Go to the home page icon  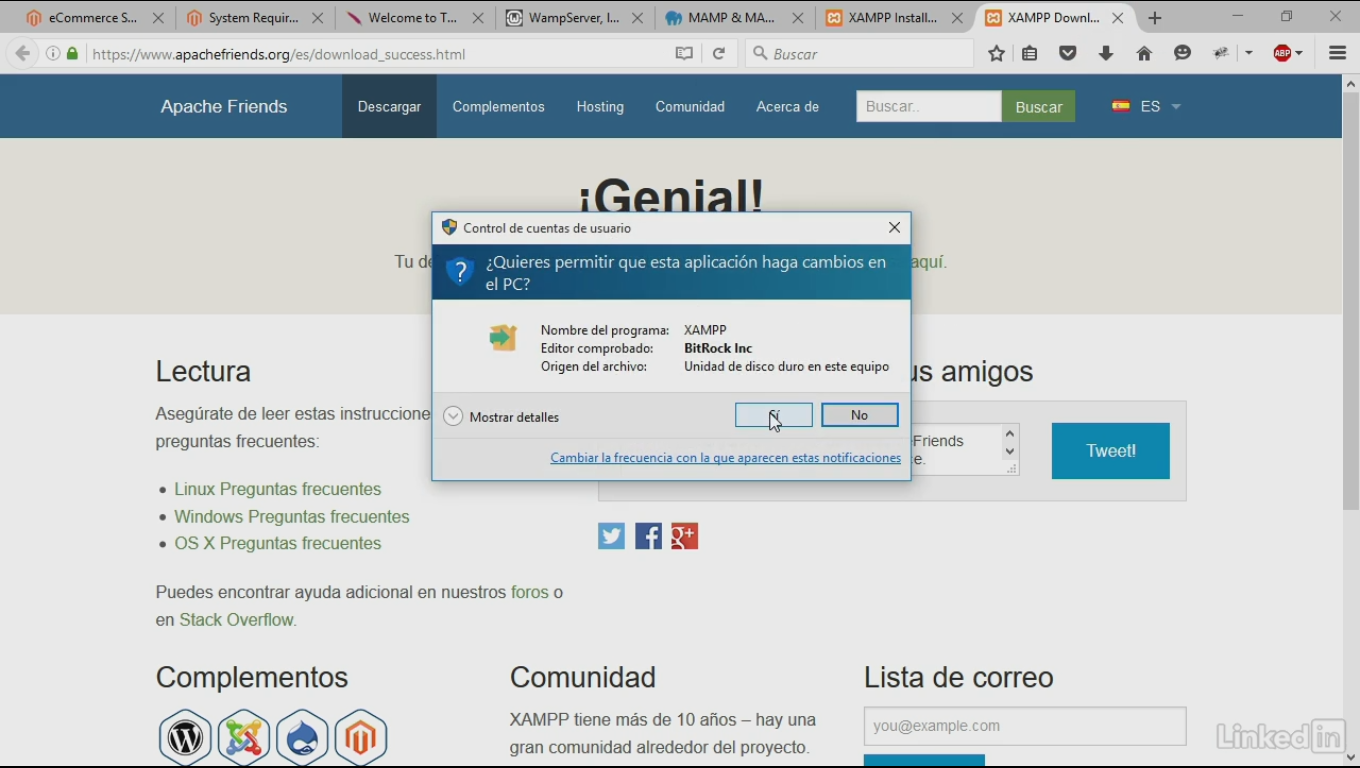[1144, 54]
